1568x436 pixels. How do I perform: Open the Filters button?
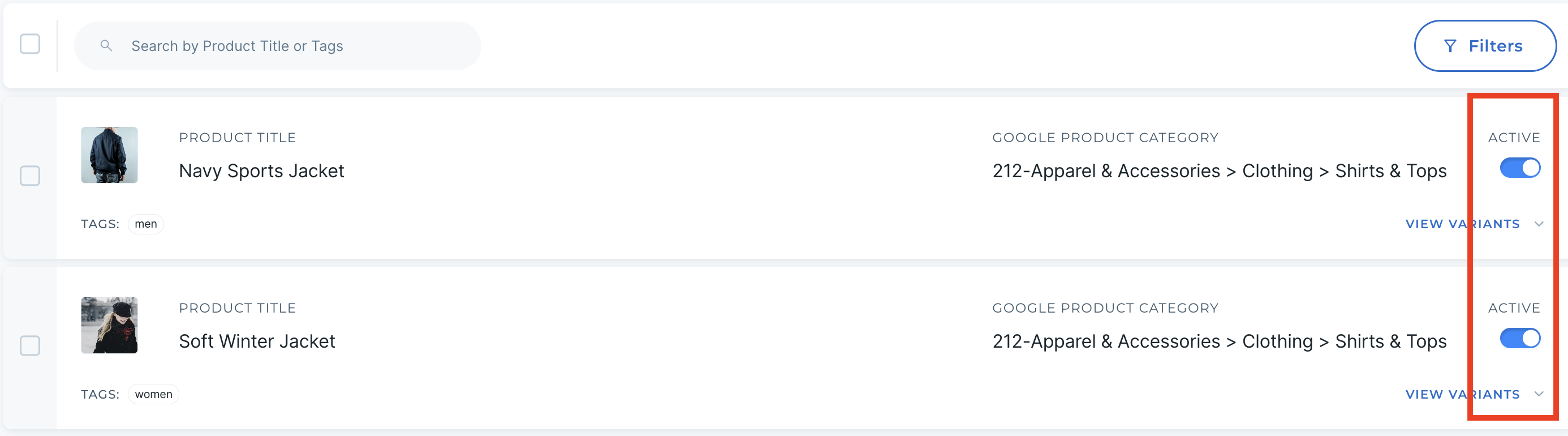1485,46
